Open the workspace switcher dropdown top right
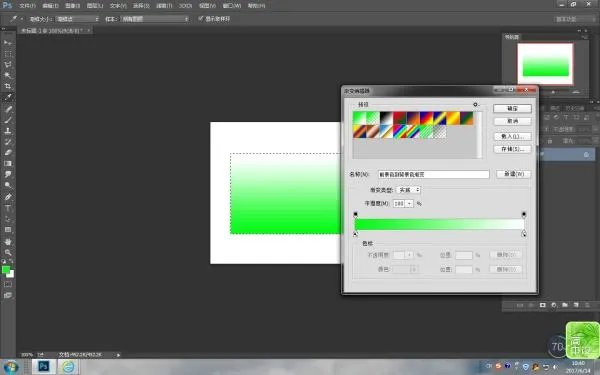Image resolution: width=600 pixels, height=375 pixels. (x=575, y=19)
